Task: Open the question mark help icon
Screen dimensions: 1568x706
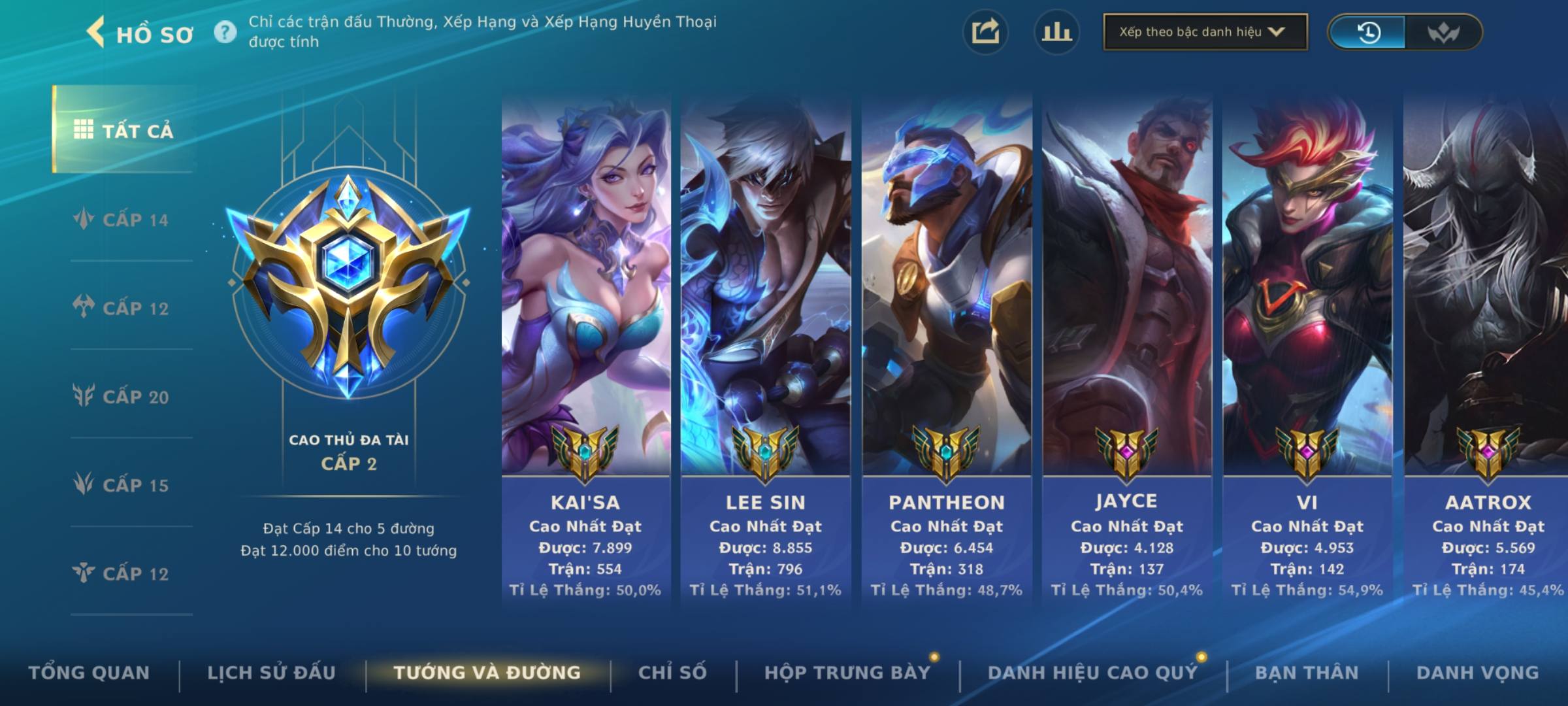Action: pyautogui.click(x=225, y=32)
